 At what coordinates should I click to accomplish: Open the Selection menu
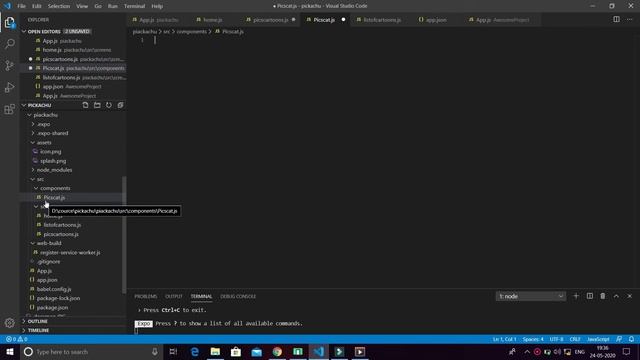coord(59,6)
